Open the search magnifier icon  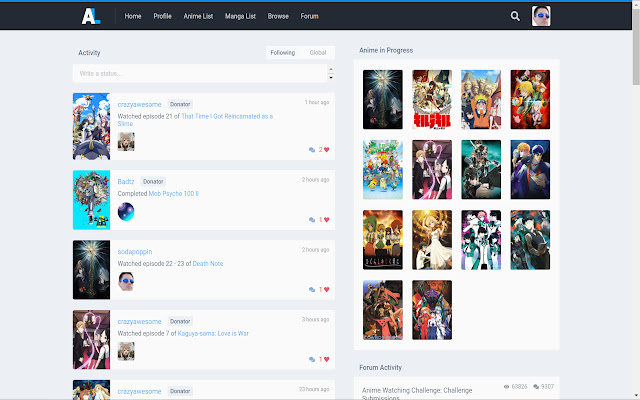pyautogui.click(x=515, y=16)
